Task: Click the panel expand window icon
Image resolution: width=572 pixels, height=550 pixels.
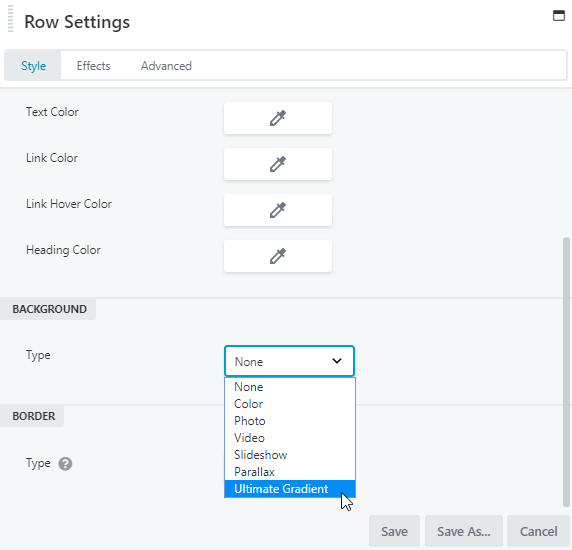Action: click(x=559, y=16)
